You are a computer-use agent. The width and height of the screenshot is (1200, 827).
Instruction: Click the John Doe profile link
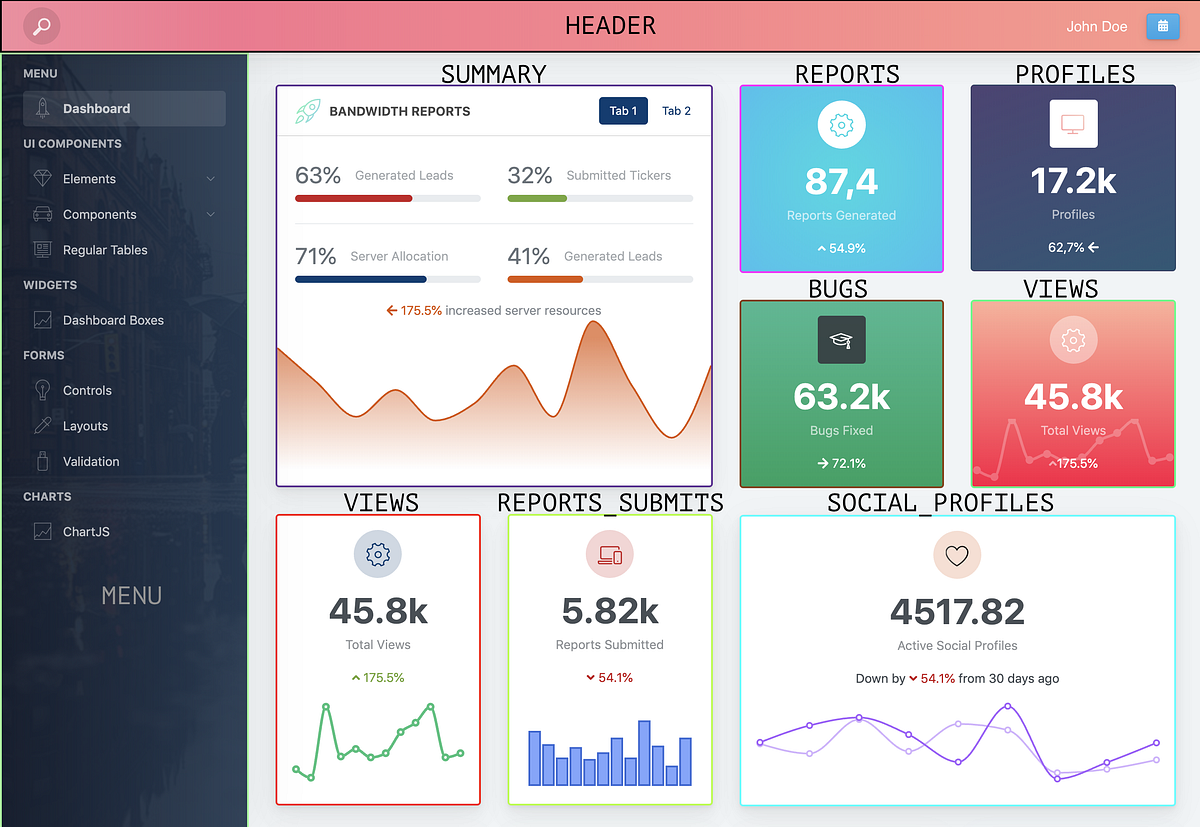point(1096,26)
